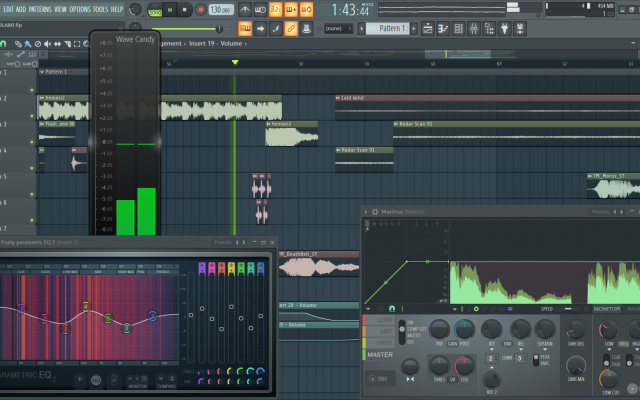Toggle typing keyboard to piano icon
Viewport: 640px width, 400px height.
[x=245, y=29]
